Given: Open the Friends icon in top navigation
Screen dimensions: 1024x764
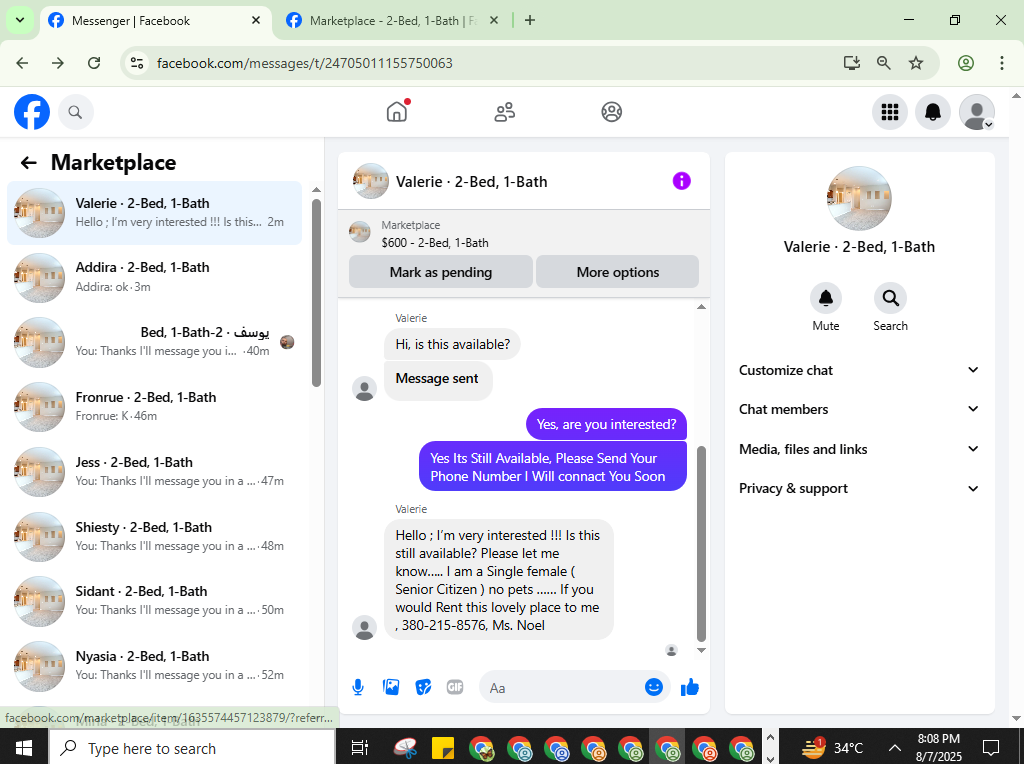Looking at the screenshot, I should (x=504, y=112).
